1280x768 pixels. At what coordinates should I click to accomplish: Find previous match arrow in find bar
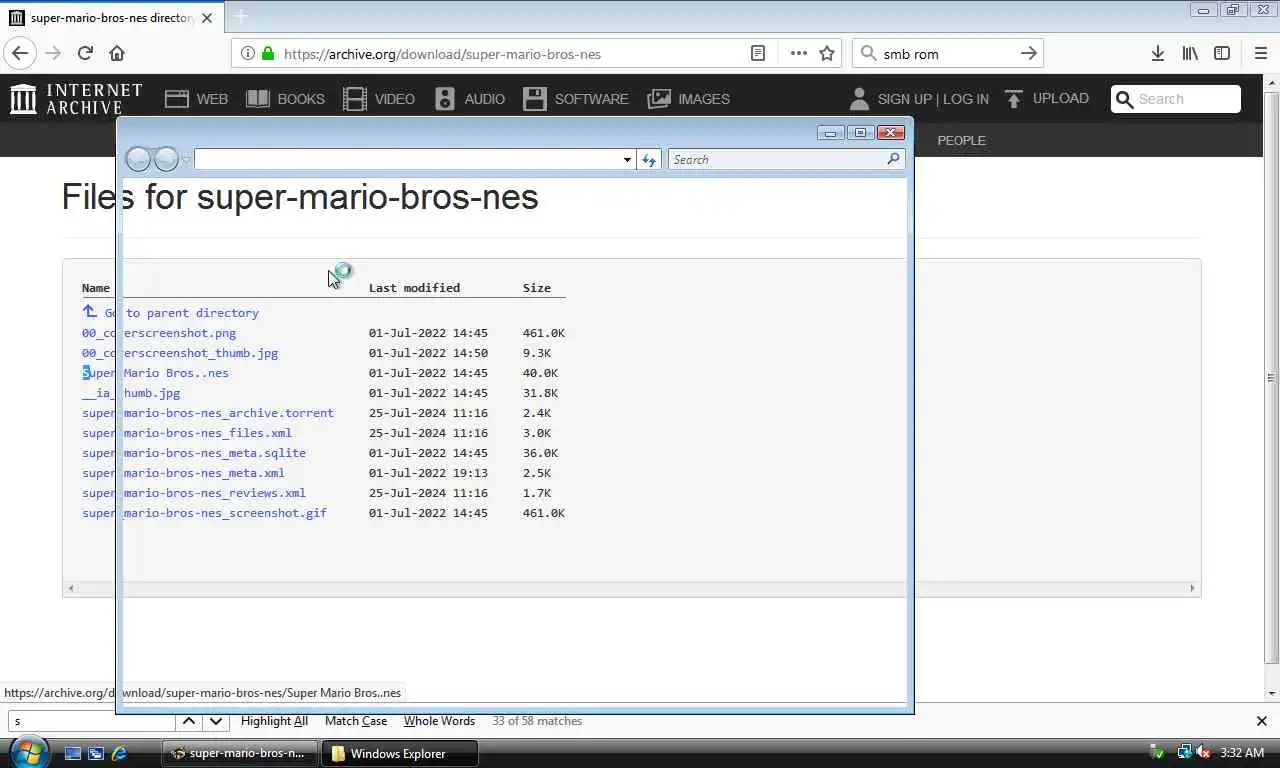(188, 721)
